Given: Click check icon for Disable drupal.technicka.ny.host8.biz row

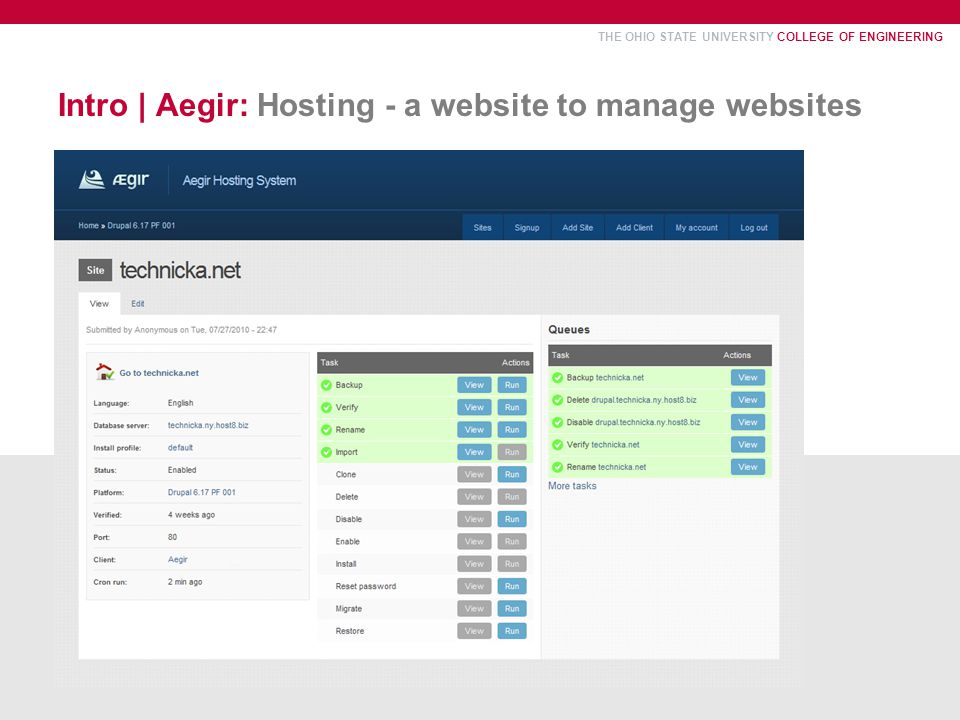Looking at the screenshot, I should coord(557,422).
